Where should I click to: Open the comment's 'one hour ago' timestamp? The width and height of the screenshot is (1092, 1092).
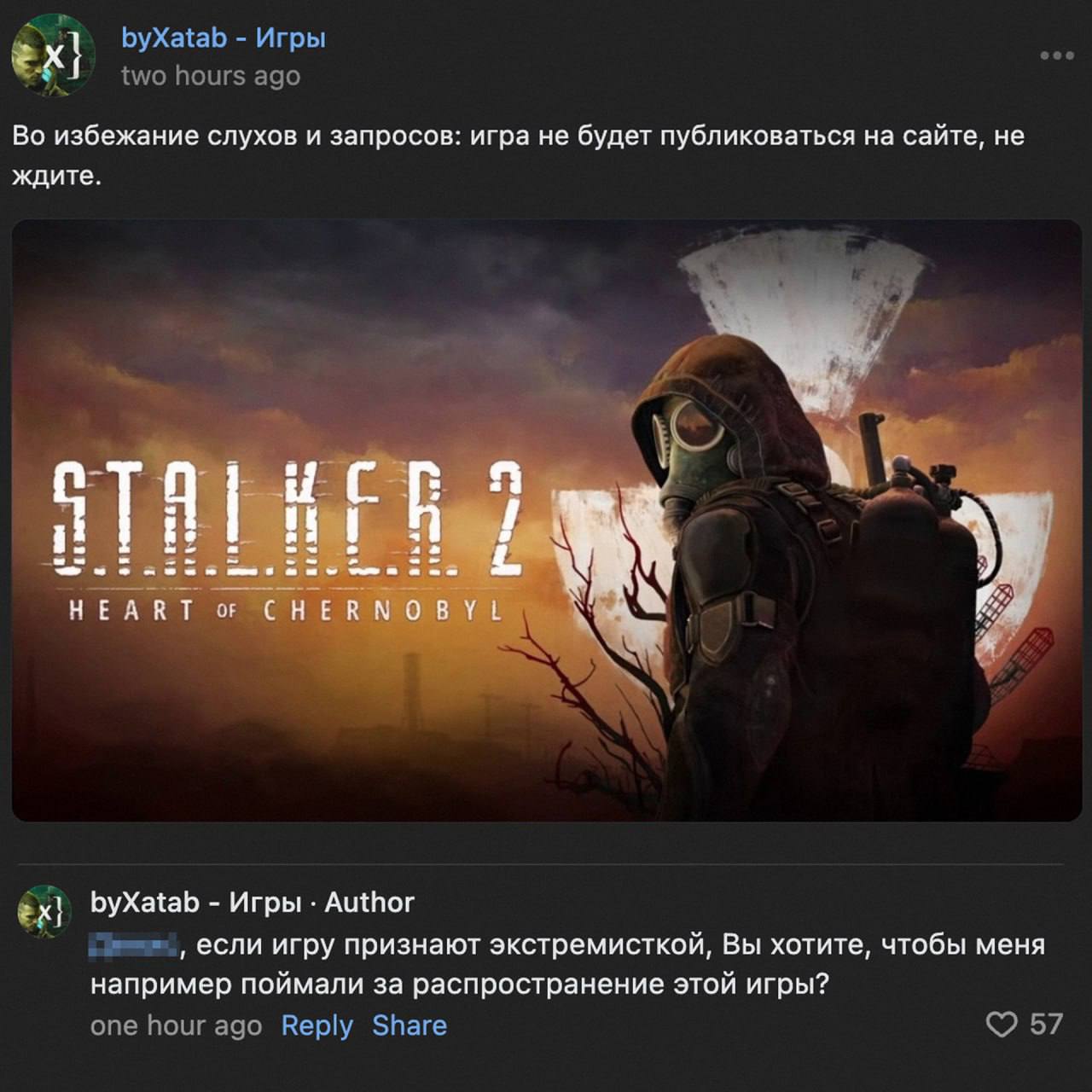(x=176, y=1025)
